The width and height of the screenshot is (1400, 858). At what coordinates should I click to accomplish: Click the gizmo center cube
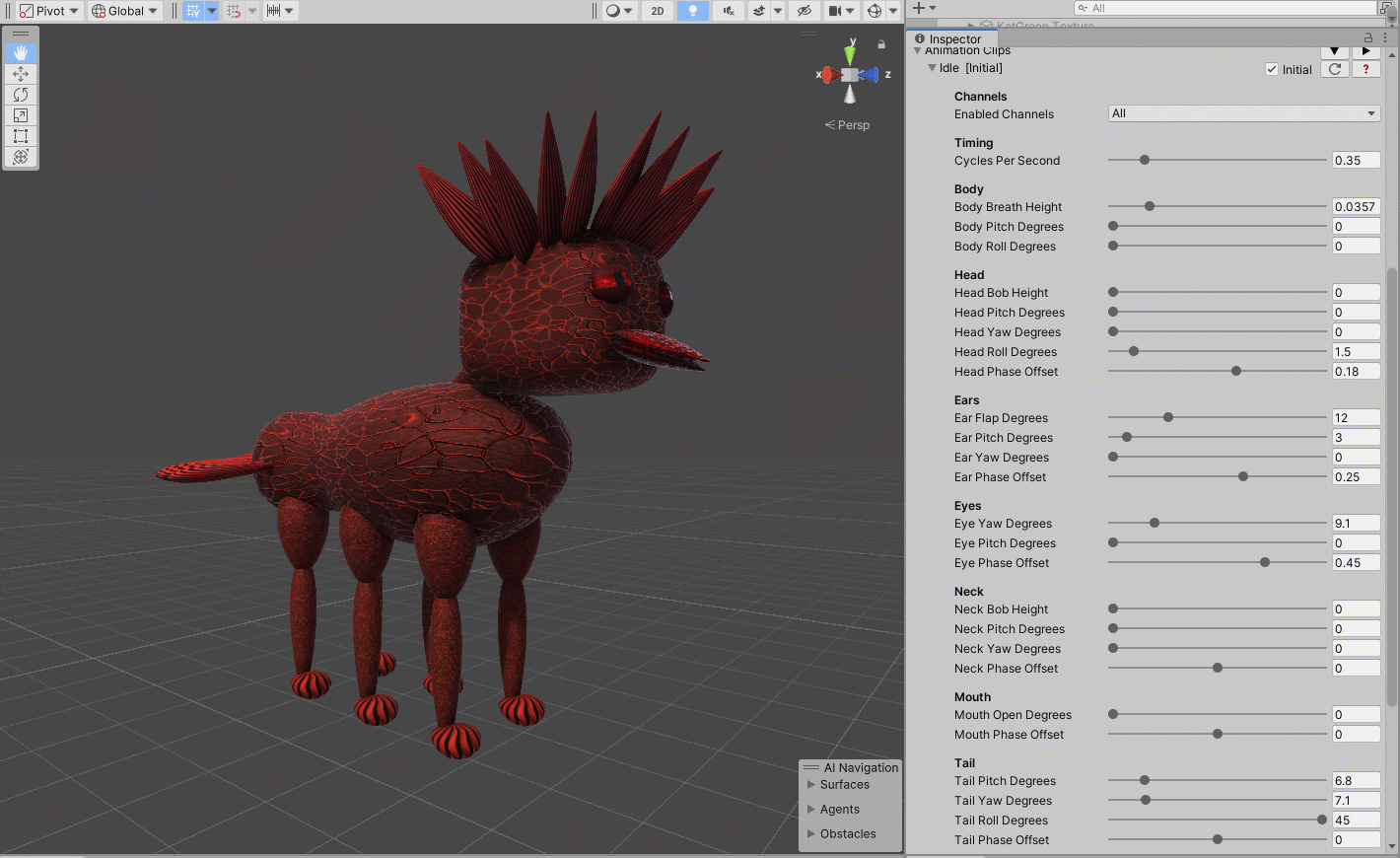click(x=850, y=75)
